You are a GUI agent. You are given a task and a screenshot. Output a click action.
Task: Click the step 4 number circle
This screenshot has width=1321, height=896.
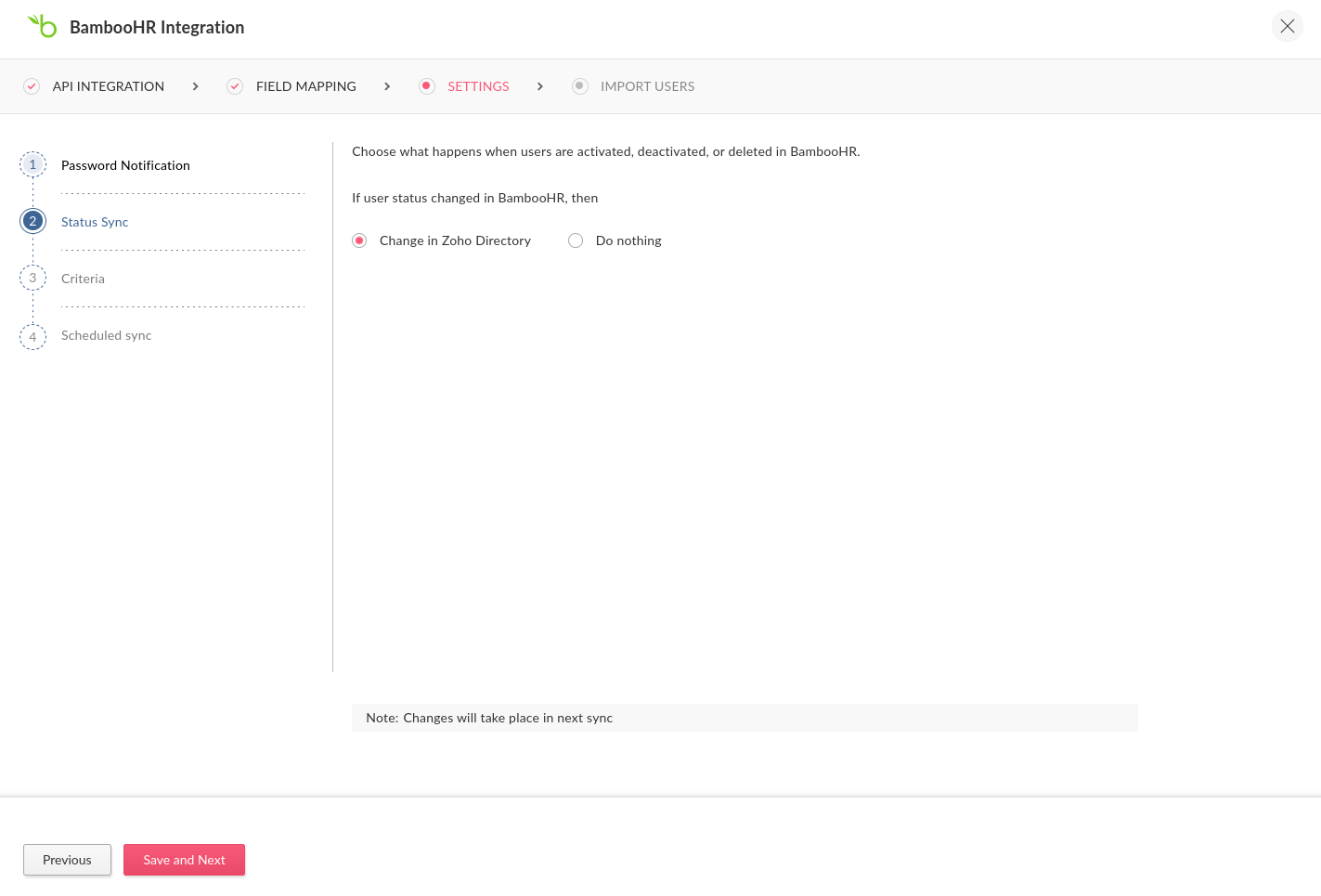point(32,336)
